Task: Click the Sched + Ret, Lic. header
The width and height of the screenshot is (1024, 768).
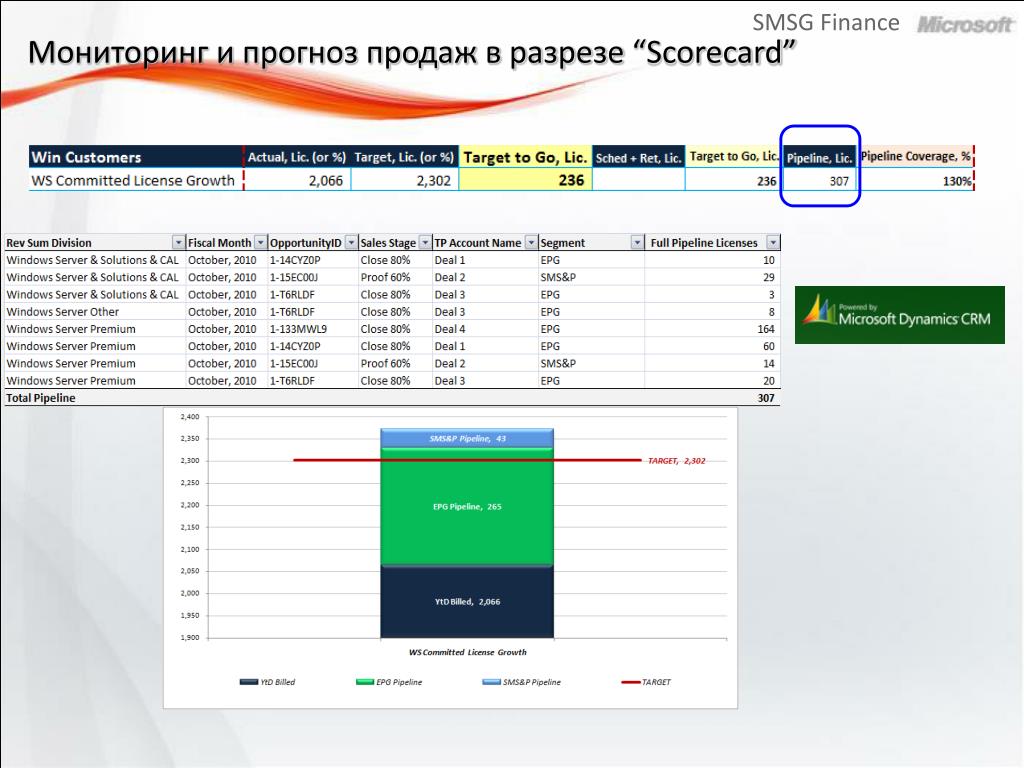Action: pos(638,157)
